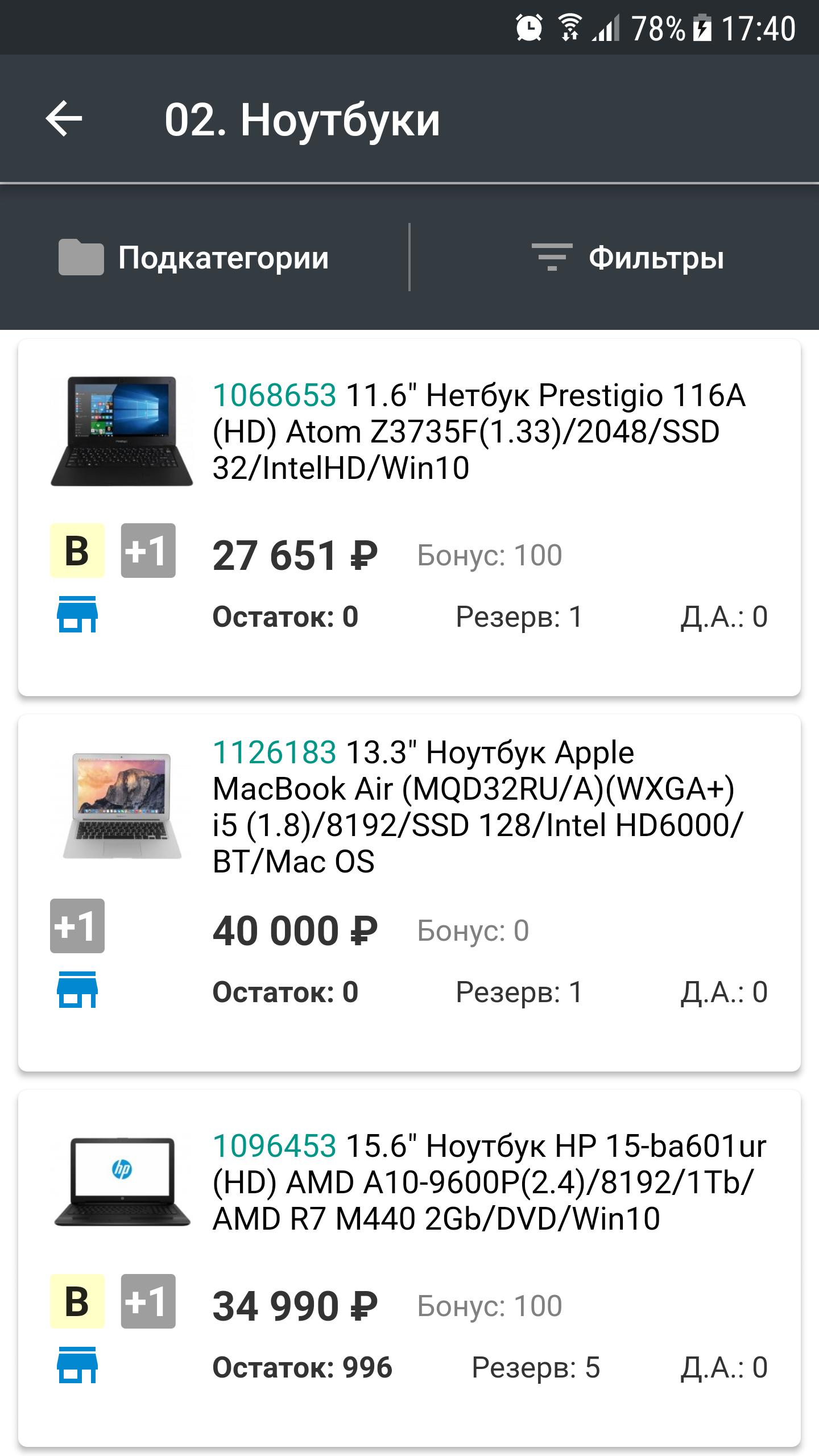This screenshot has height=1456, width=819.
Task: Click the store icon under Prestigio netbook
Action: [x=77, y=614]
